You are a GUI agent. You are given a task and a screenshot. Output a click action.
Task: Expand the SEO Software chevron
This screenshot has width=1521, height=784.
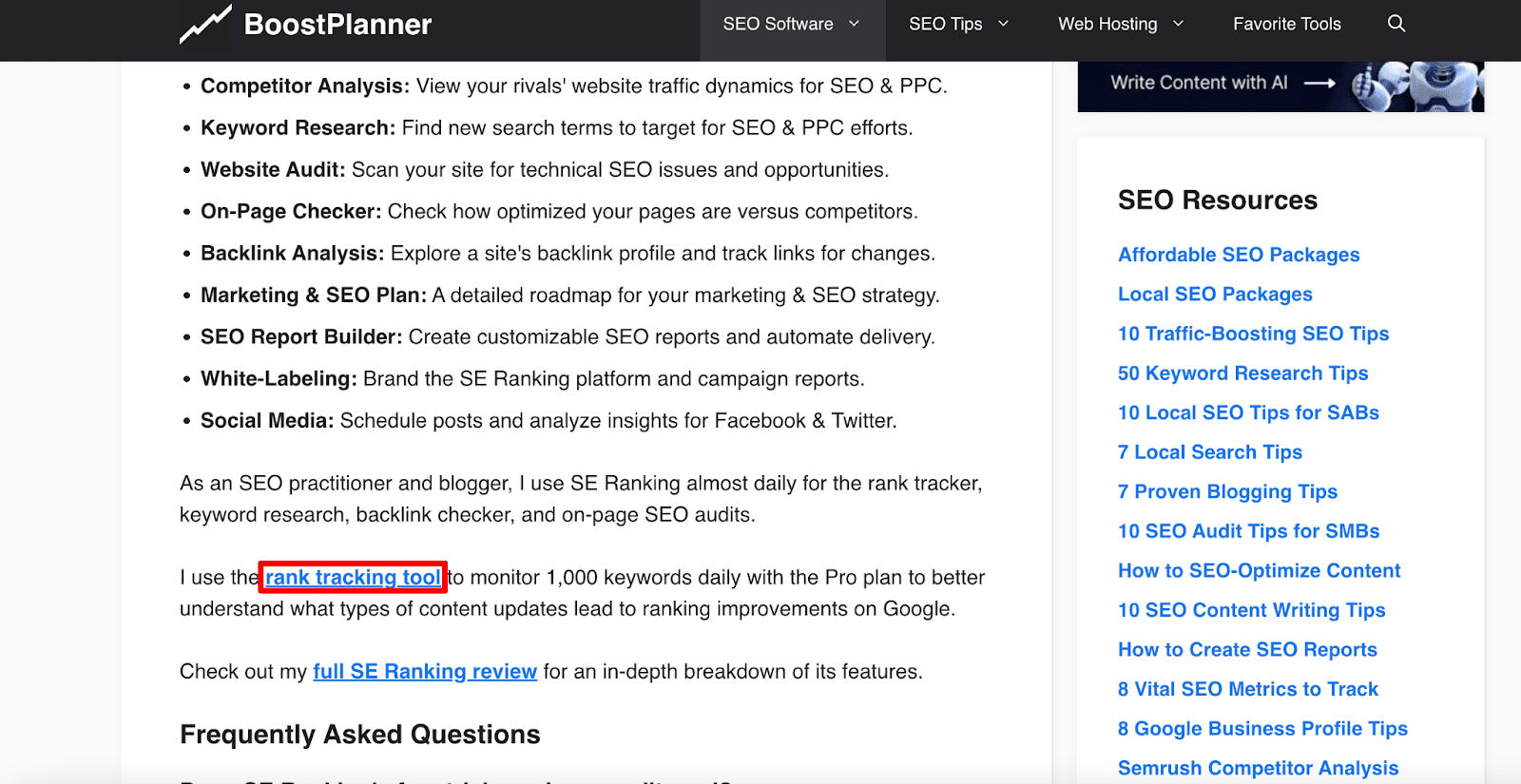pos(854,24)
